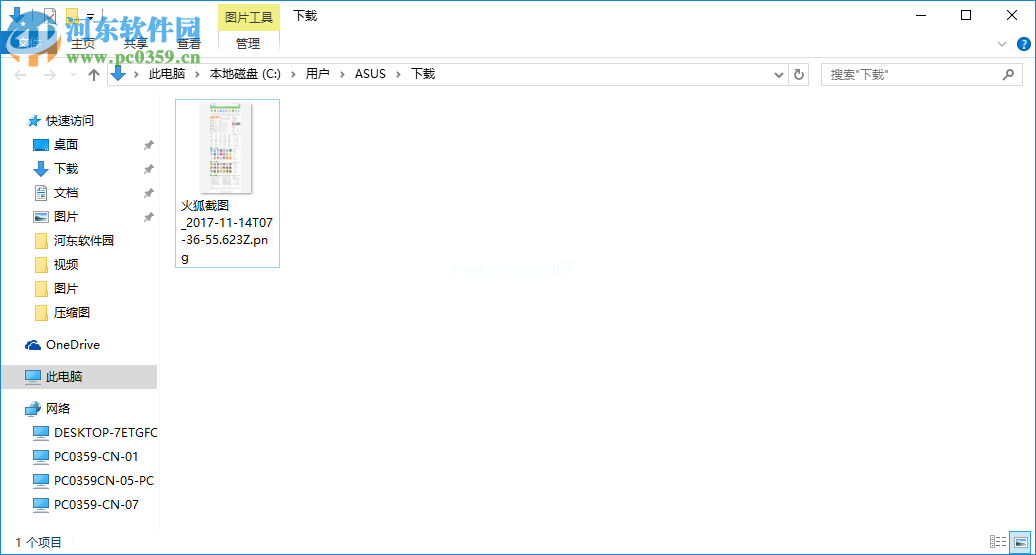Click the Back navigation arrow
Image resolution: width=1036 pixels, height=555 pixels.
pos(20,75)
